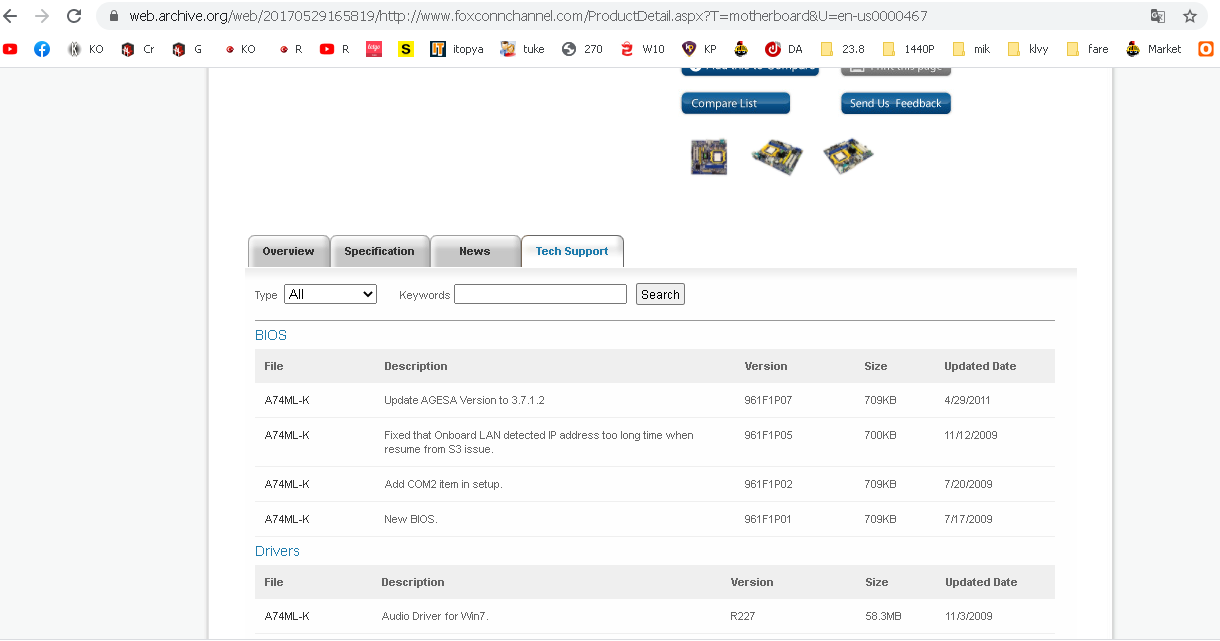Open the 270 bookmark

[x=582, y=48]
